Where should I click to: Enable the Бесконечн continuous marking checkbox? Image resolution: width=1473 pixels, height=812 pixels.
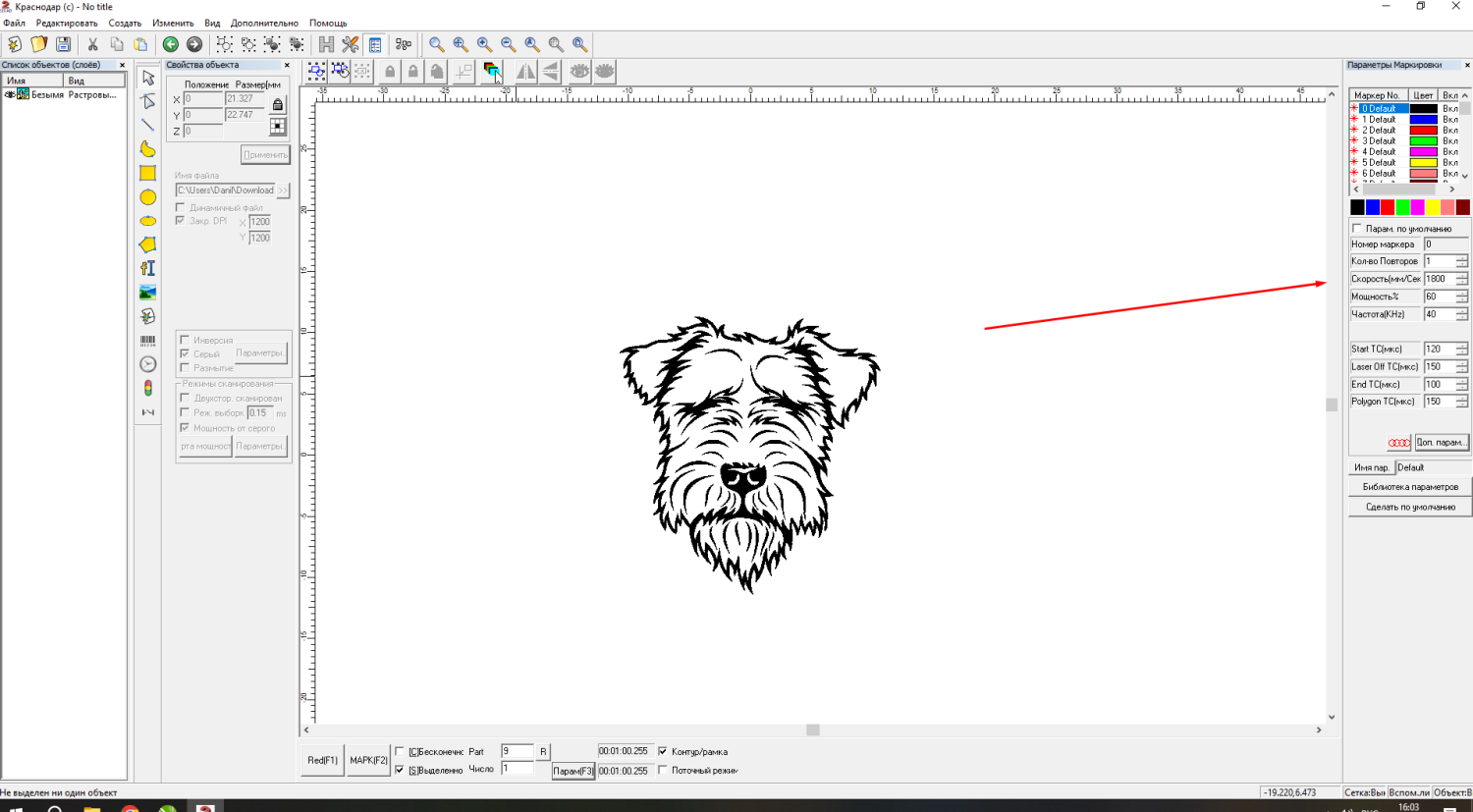(400, 752)
